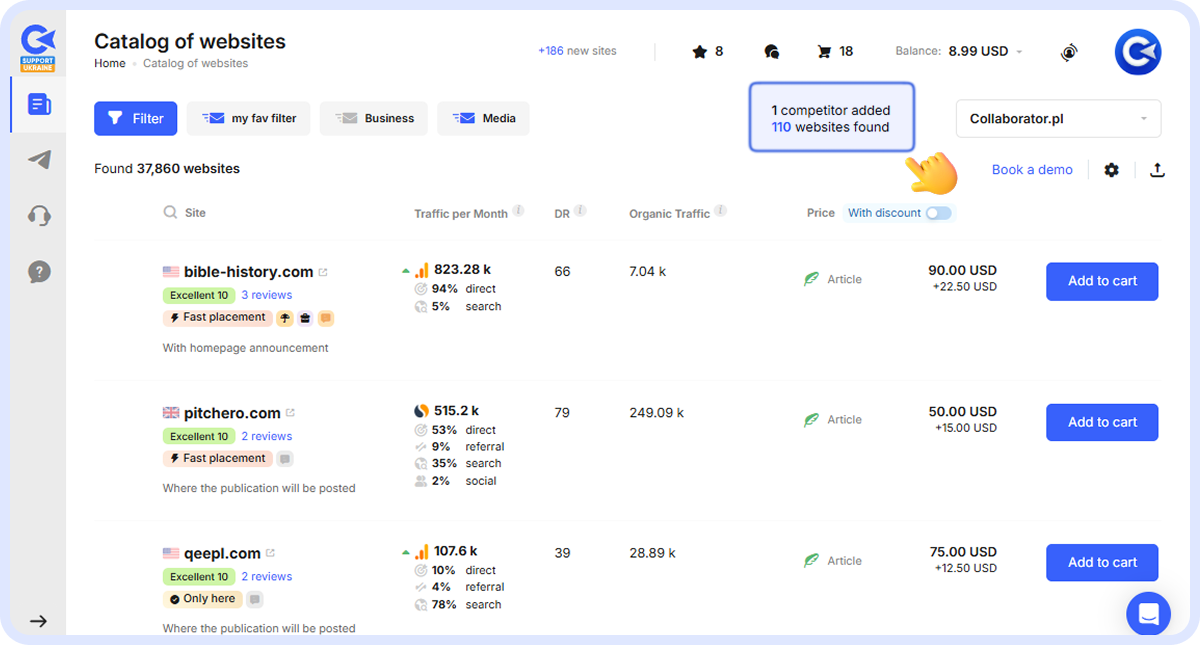Image resolution: width=1200 pixels, height=645 pixels.
Task: Click Add to cart for pitchero.com
Action: pos(1101,422)
